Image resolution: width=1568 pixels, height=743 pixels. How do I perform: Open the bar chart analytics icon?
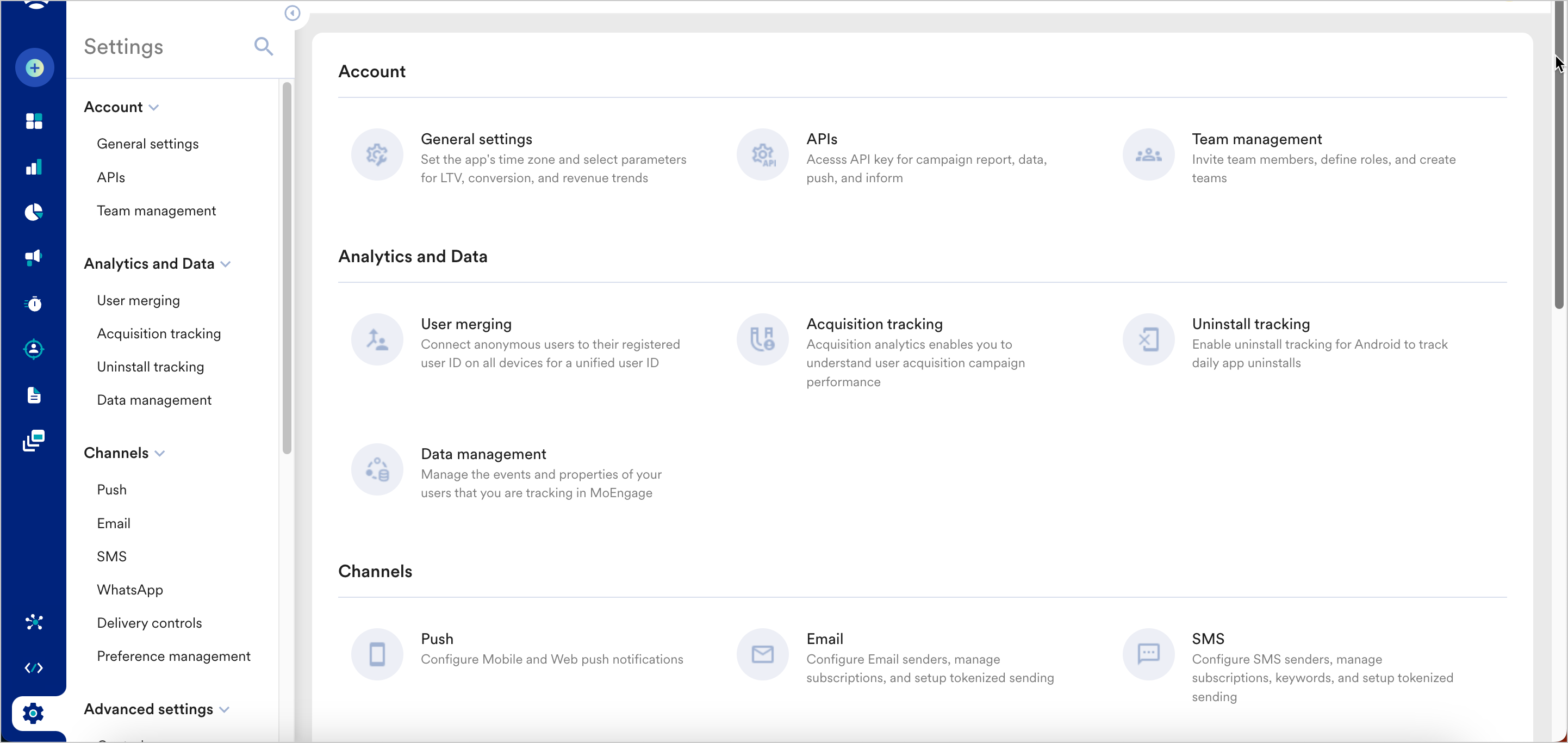click(34, 167)
